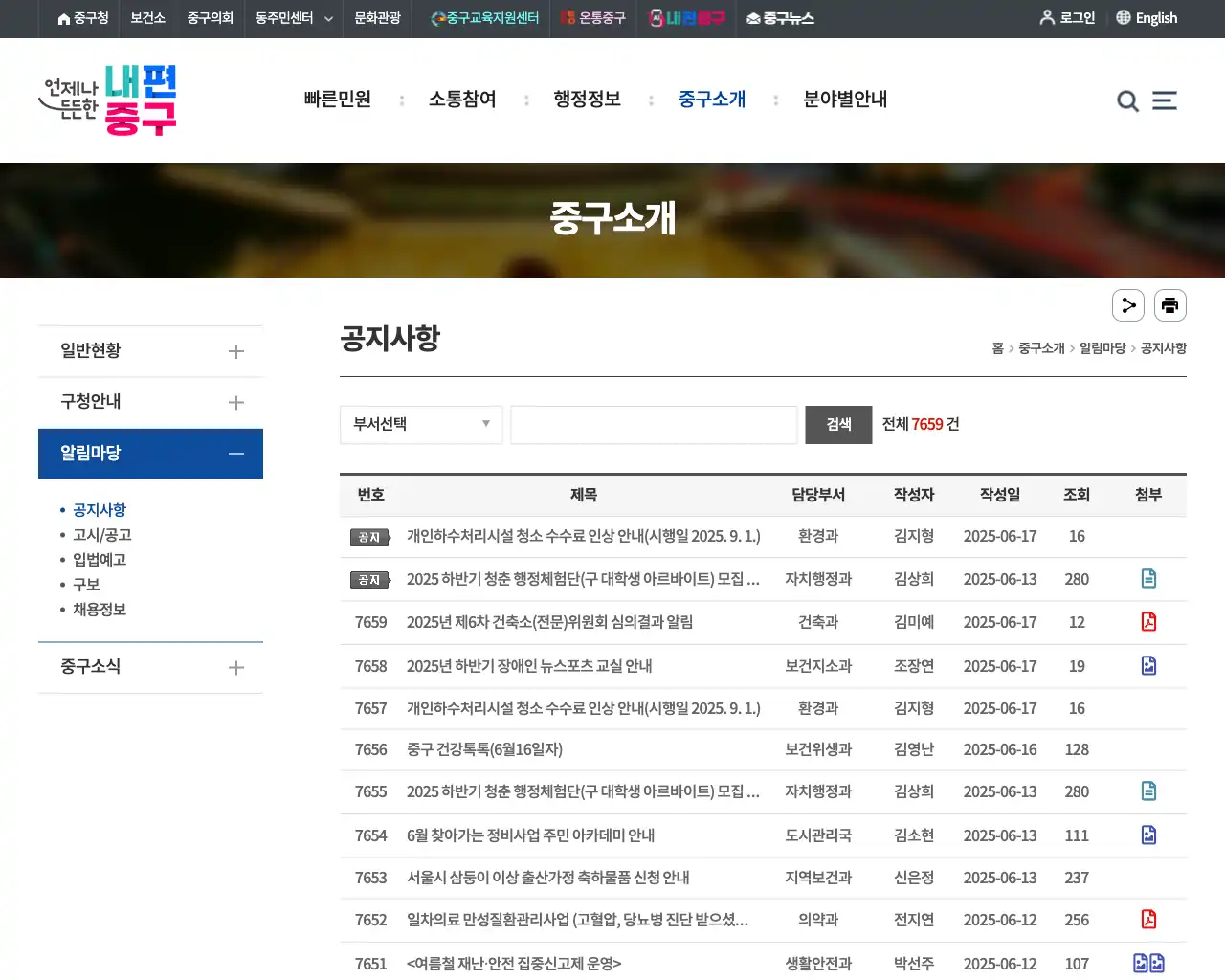Open row 7657 개인하수처리시설 notice

(584, 708)
